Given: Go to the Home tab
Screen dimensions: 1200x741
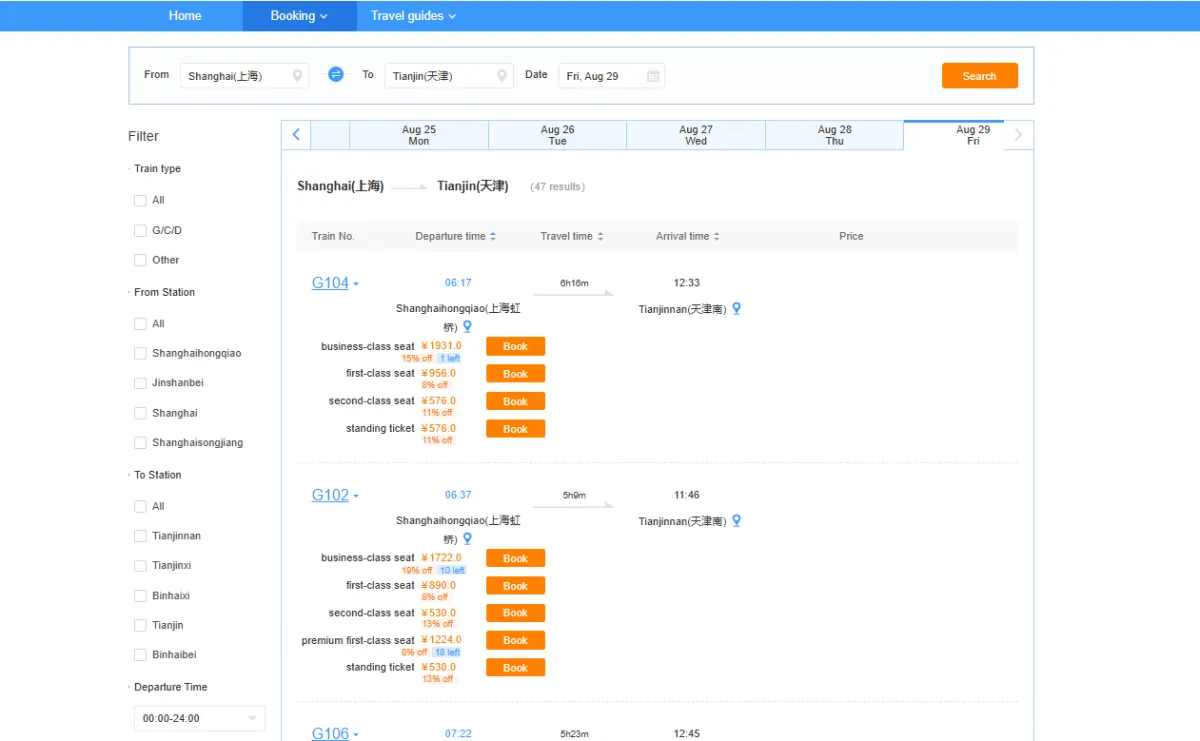Looking at the screenshot, I should pyautogui.click(x=185, y=16).
